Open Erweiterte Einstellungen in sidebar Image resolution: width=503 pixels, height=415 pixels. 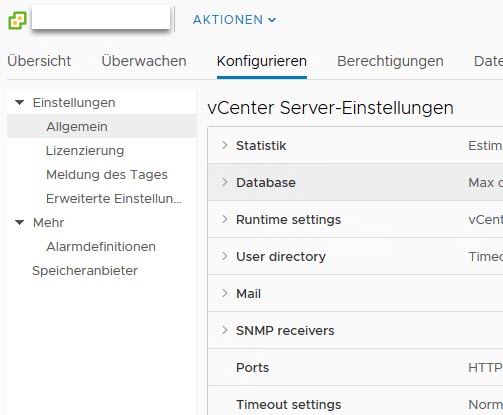pyautogui.click(x=114, y=199)
